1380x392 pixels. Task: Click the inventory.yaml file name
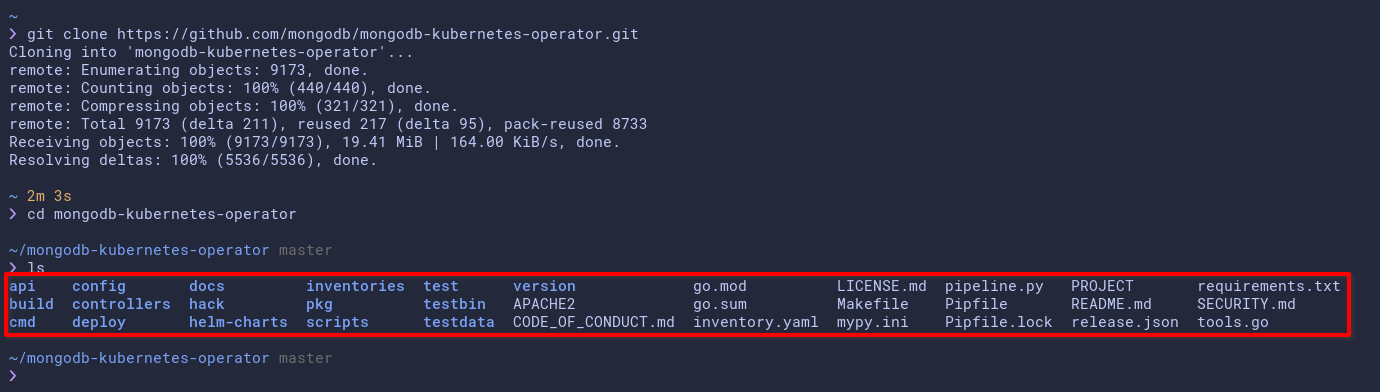point(756,322)
